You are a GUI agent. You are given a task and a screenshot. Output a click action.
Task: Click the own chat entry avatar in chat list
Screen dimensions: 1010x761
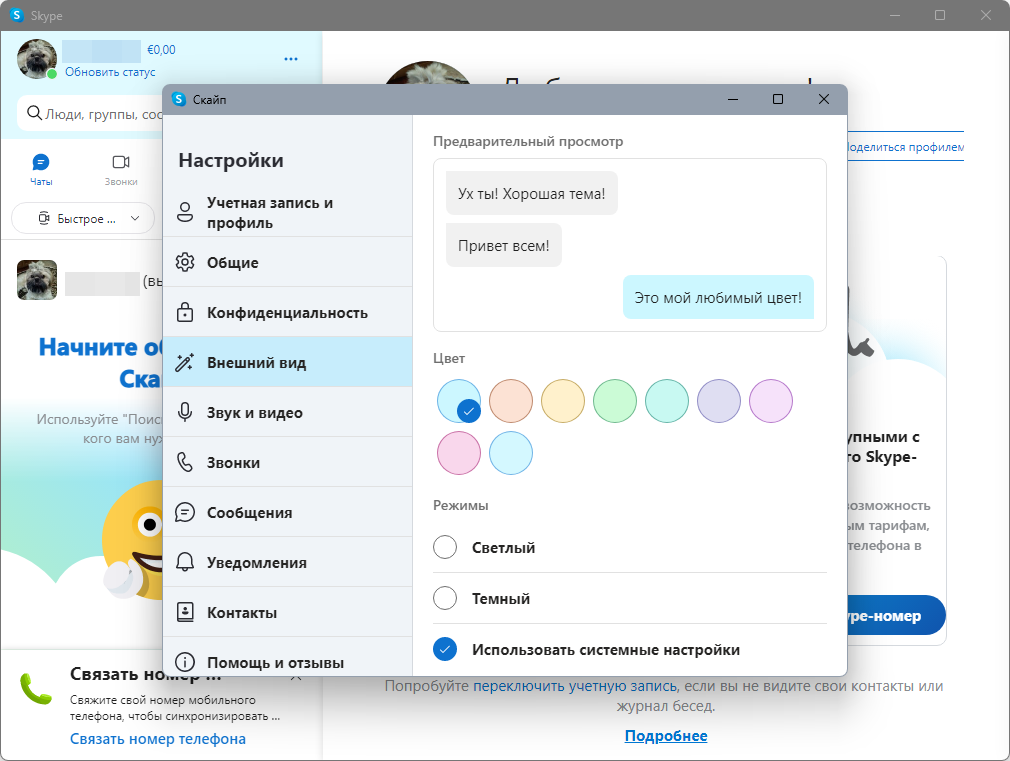(x=37, y=280)
